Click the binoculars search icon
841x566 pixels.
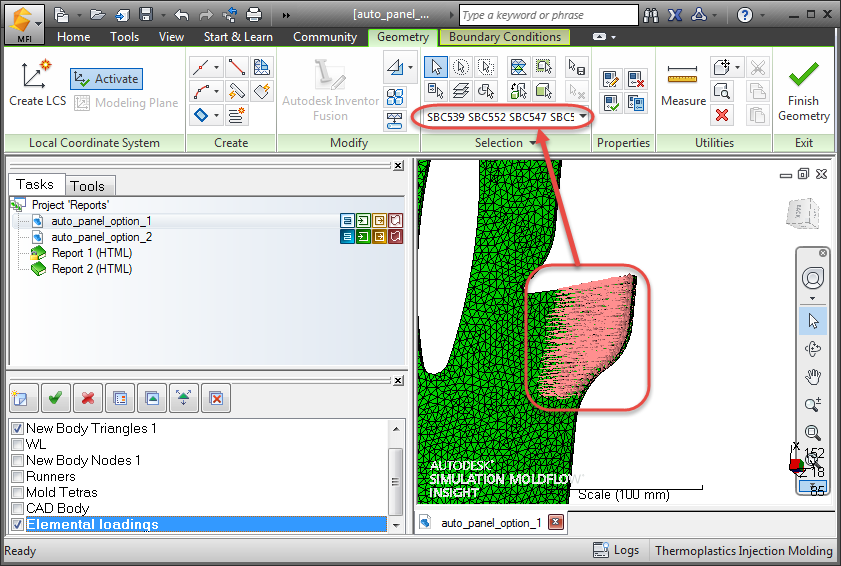point(651,15)
